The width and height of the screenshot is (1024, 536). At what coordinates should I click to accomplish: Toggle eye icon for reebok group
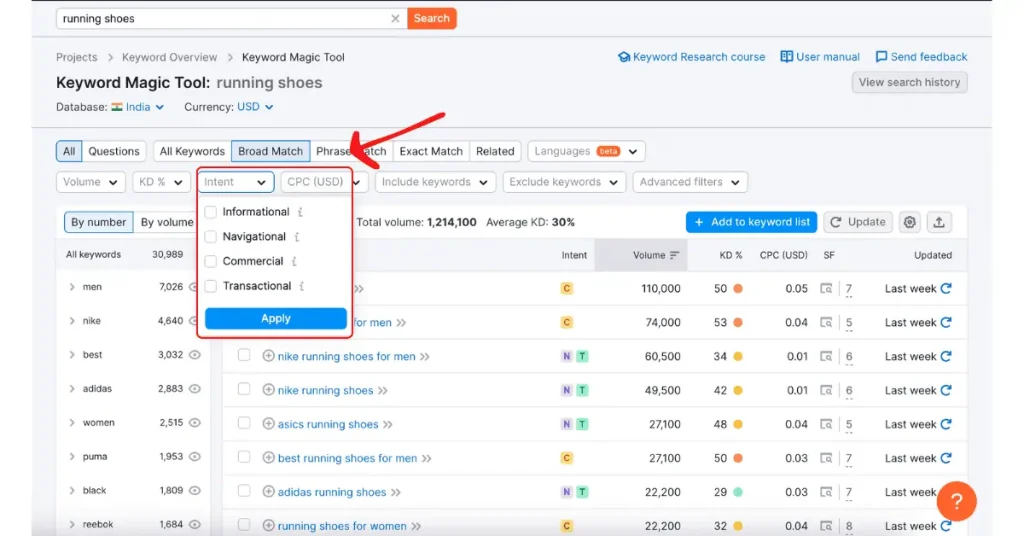click(x=195, y=525)
